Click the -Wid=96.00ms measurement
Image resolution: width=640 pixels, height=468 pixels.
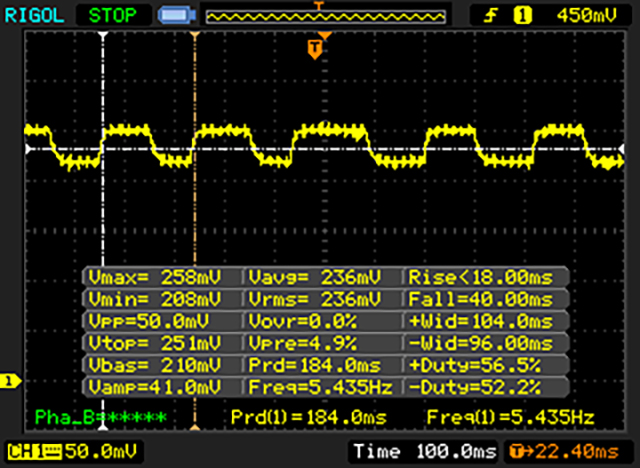(480, 343)
